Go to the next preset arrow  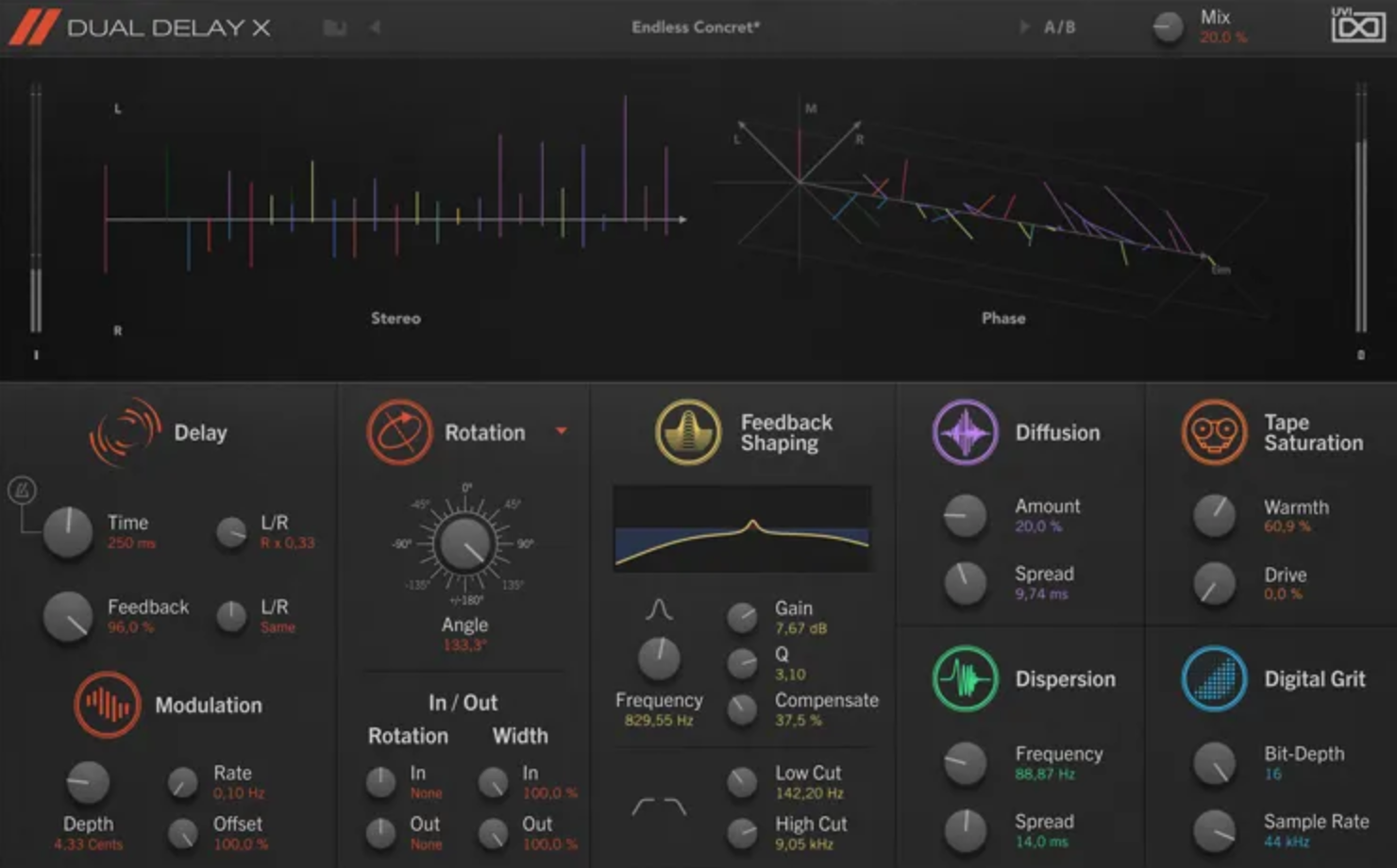coord(1024,27)
